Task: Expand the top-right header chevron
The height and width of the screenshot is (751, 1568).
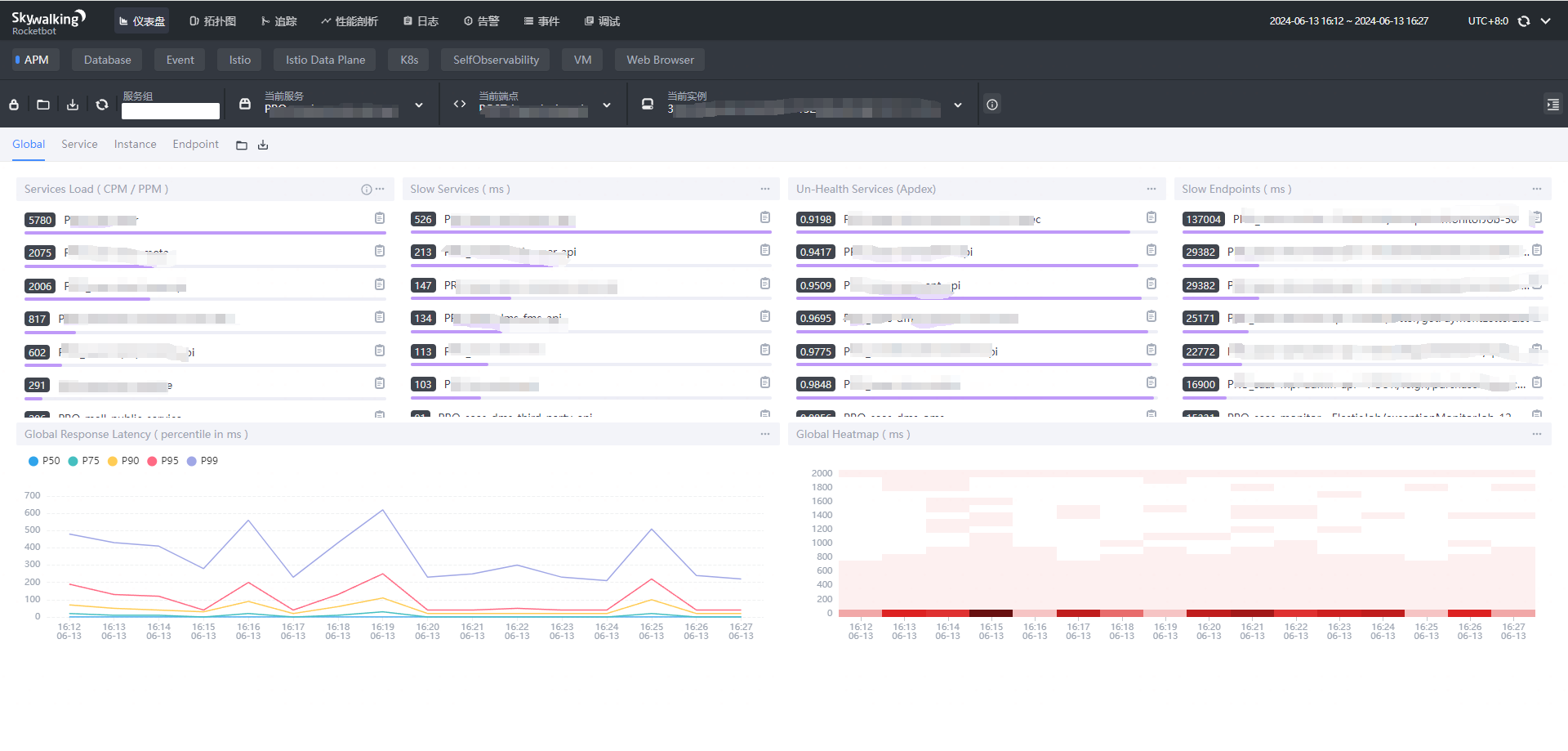Action: click(1546, 21)
